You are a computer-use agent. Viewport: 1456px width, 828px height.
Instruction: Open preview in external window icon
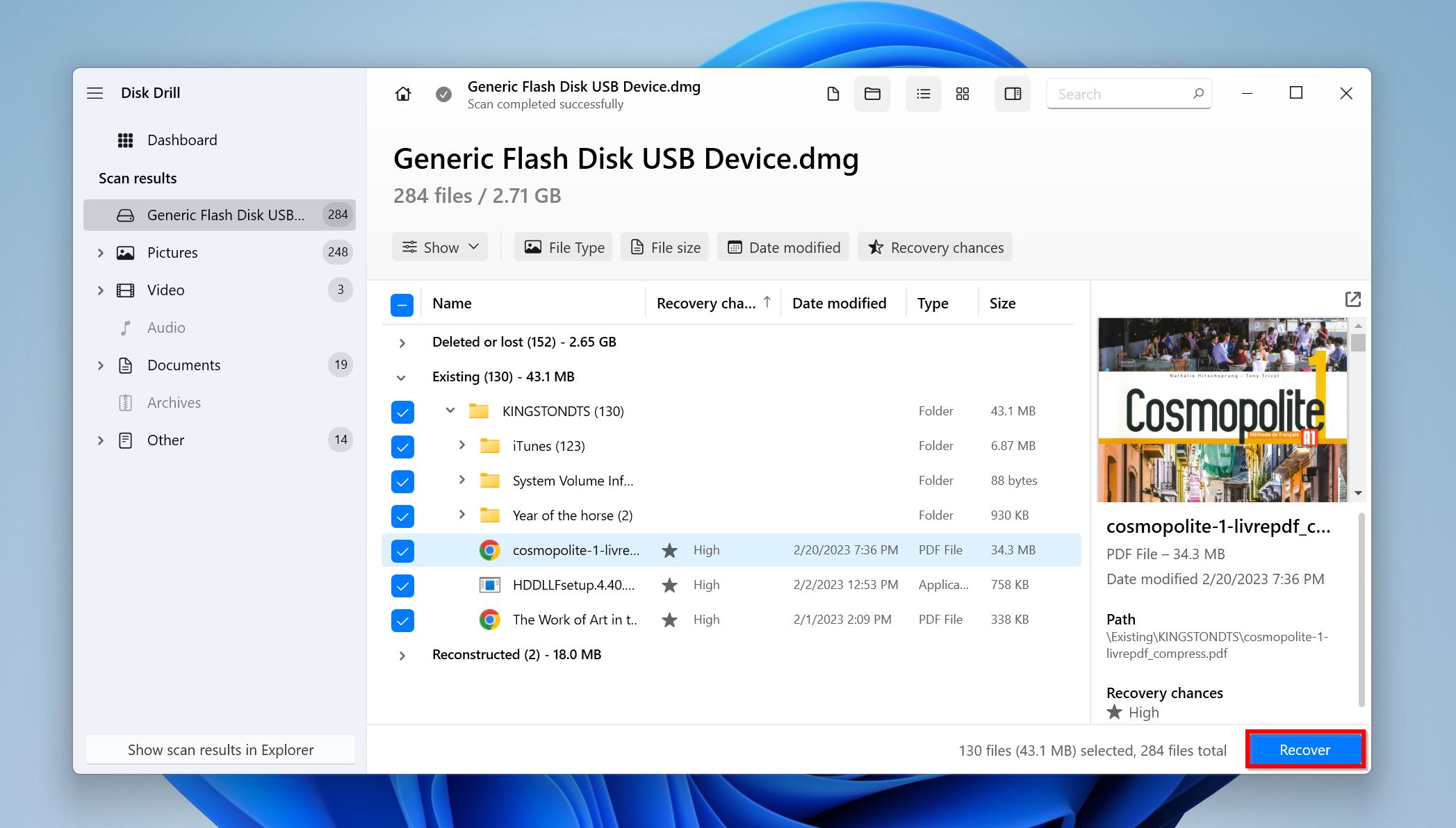[x=1352, y=299]
